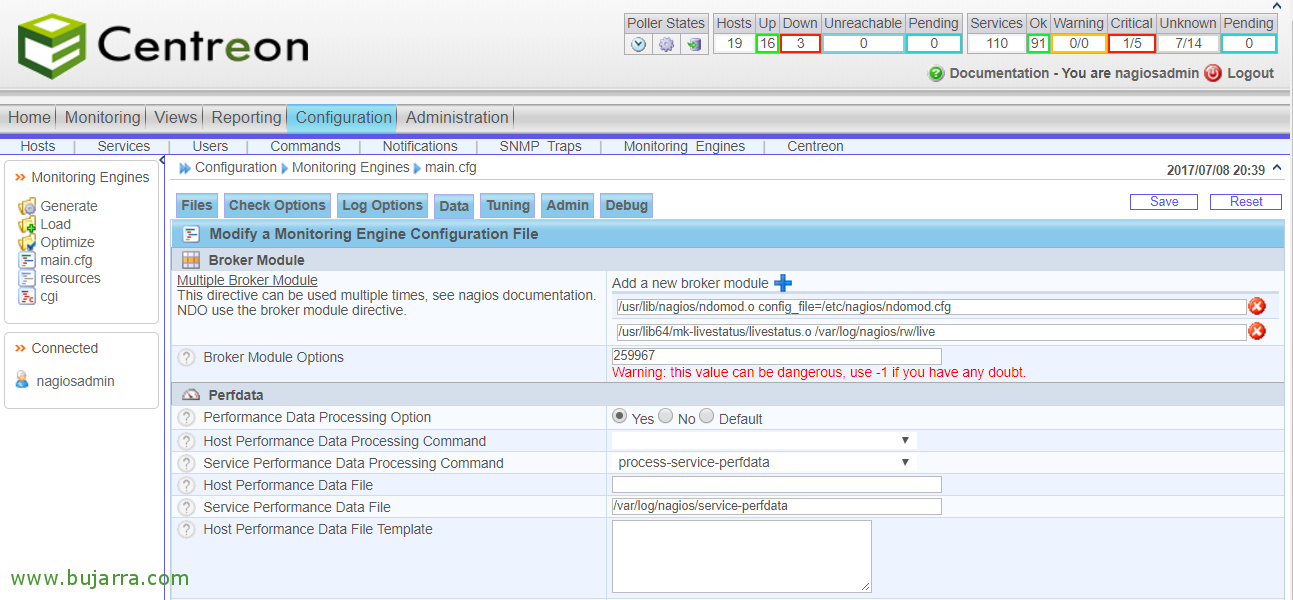
Task: Delete the livestatus.o broker module row
Action: point(1257,332)
